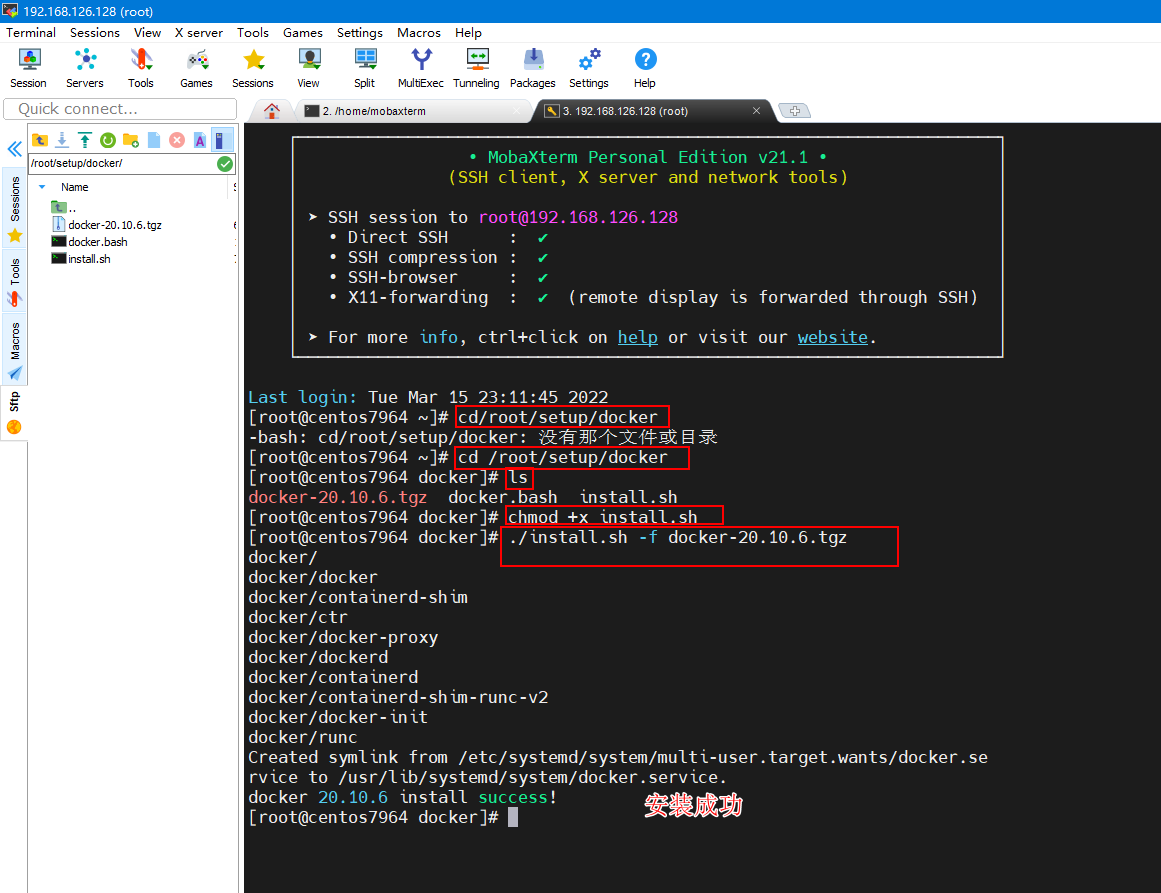Go to parent folder in SFTP toolbar

pyautogui.click(x=40, y=140)
